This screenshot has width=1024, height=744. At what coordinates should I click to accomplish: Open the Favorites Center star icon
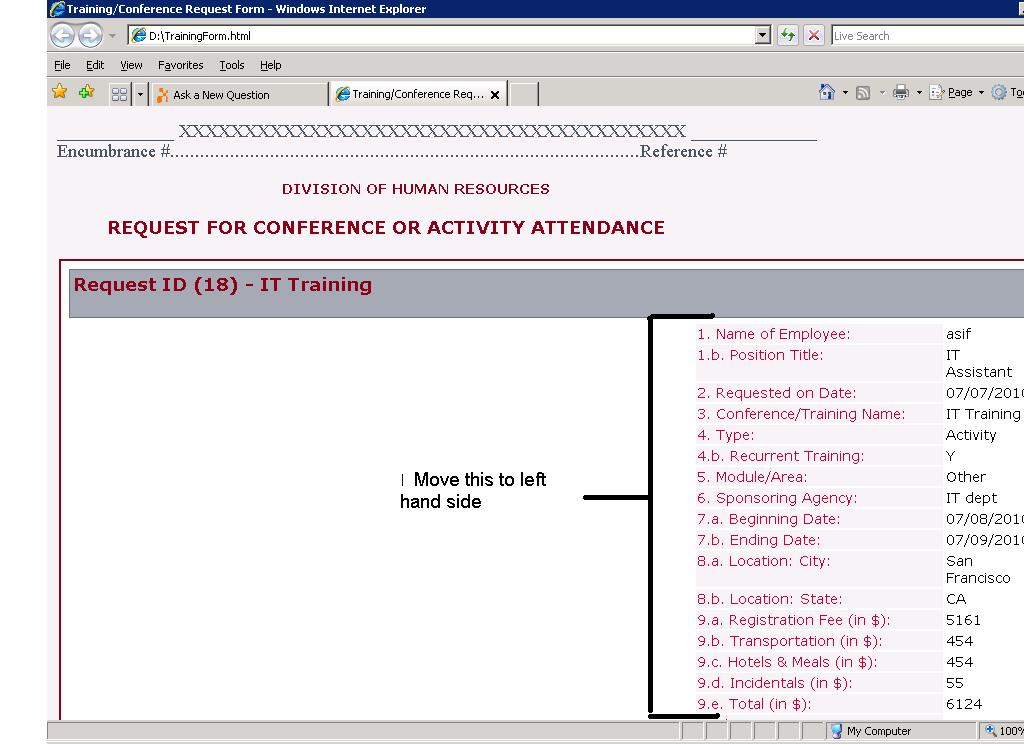click(x=59, y=92)
